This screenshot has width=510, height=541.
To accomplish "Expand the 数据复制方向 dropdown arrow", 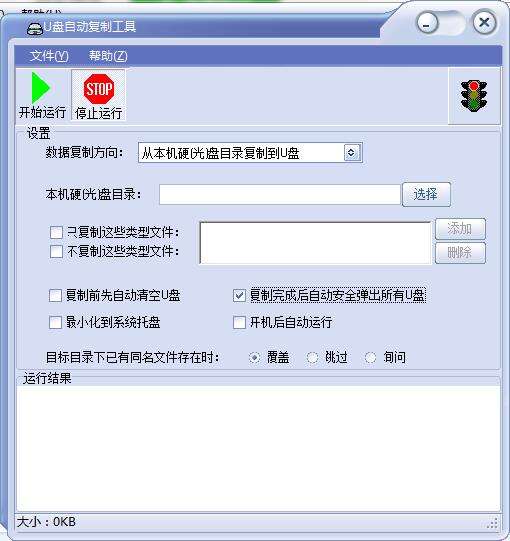I will coord(352,153).
